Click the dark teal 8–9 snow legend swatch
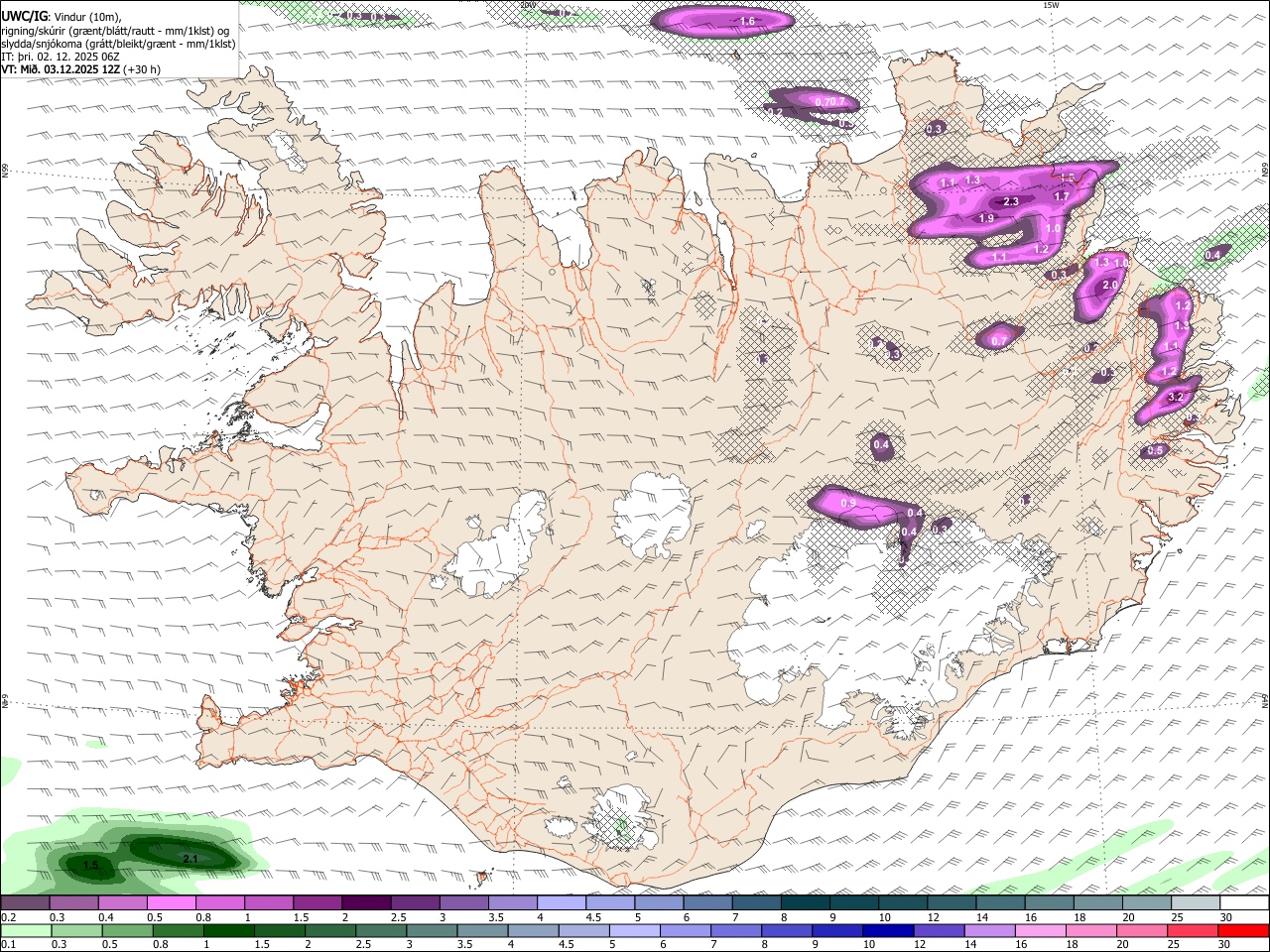This screenshot has width=1270, height=952. pyautogui.click(x=806, y=902)
